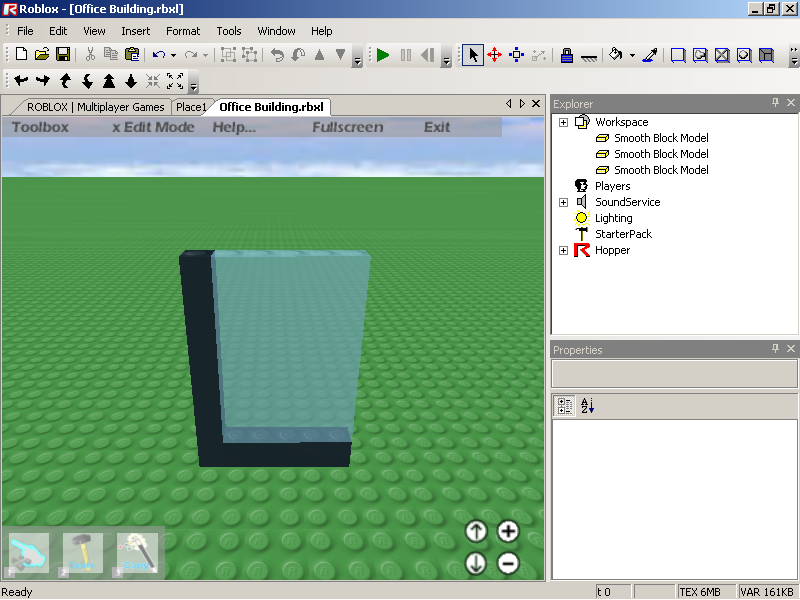
Task: Pick the paint bucket Fill tool
Action: 616,55
